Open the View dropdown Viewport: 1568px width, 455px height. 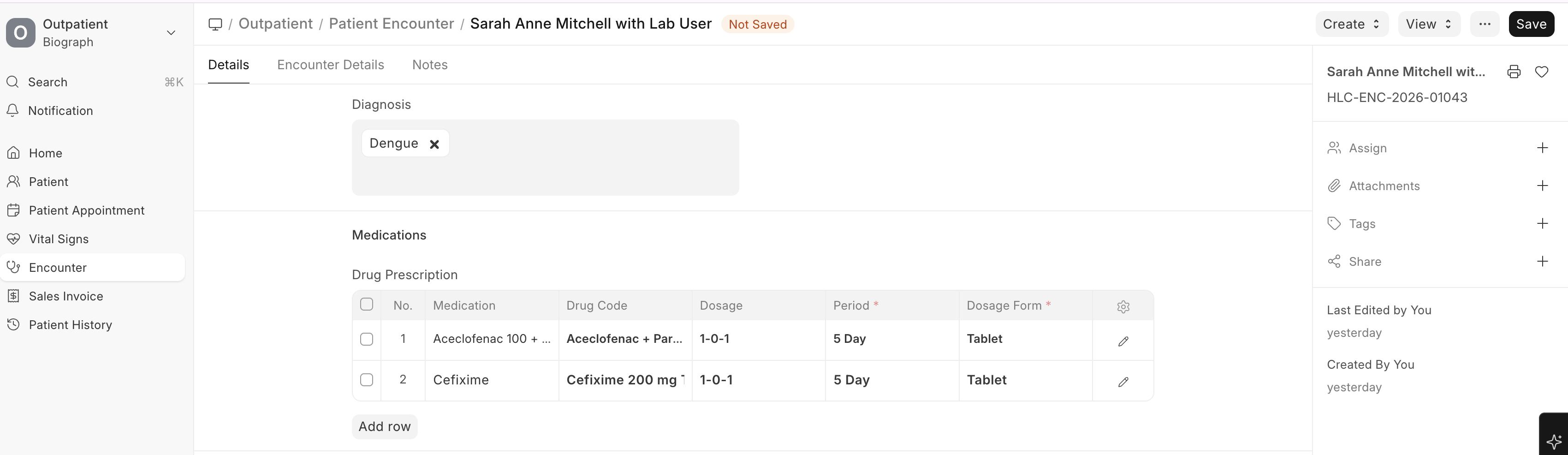[x=1429, y=24]
